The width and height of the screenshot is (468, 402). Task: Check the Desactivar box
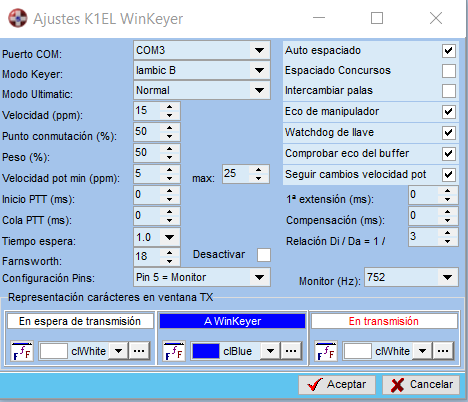tap(264, 255)
